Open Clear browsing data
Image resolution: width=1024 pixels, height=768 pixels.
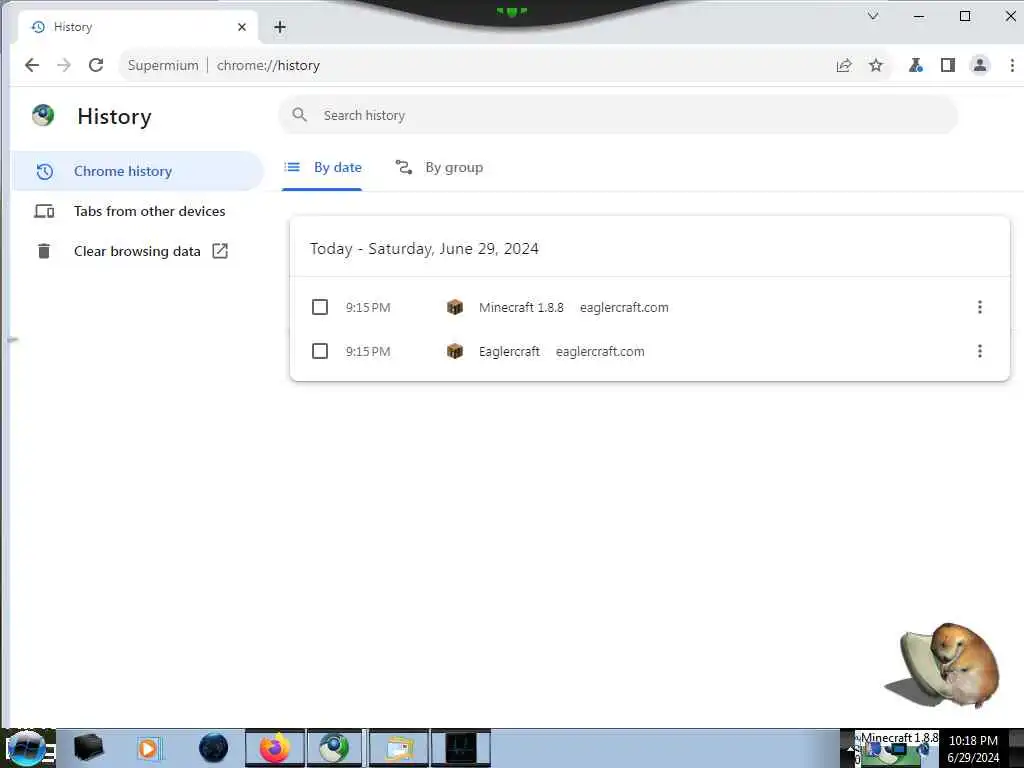(x=137, y=251)
